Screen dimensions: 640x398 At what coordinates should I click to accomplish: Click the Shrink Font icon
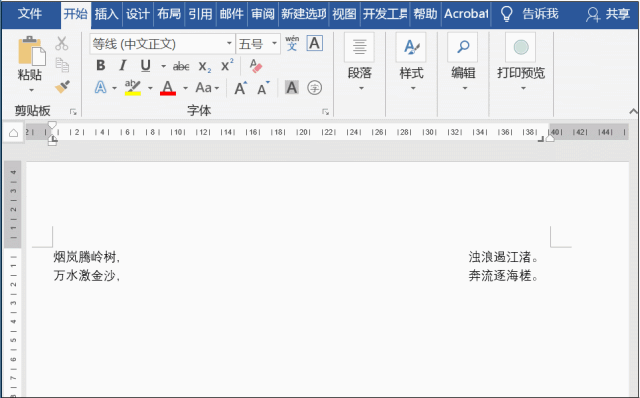tap(263, 88)
